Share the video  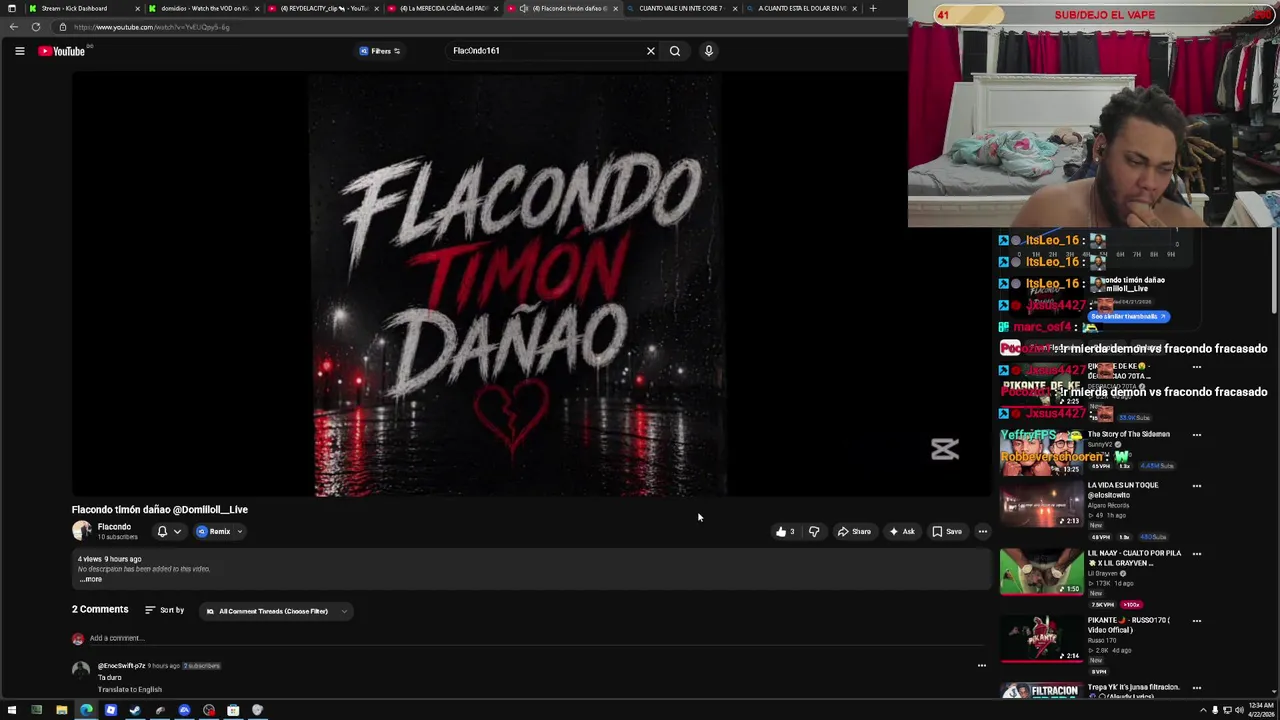854,531
